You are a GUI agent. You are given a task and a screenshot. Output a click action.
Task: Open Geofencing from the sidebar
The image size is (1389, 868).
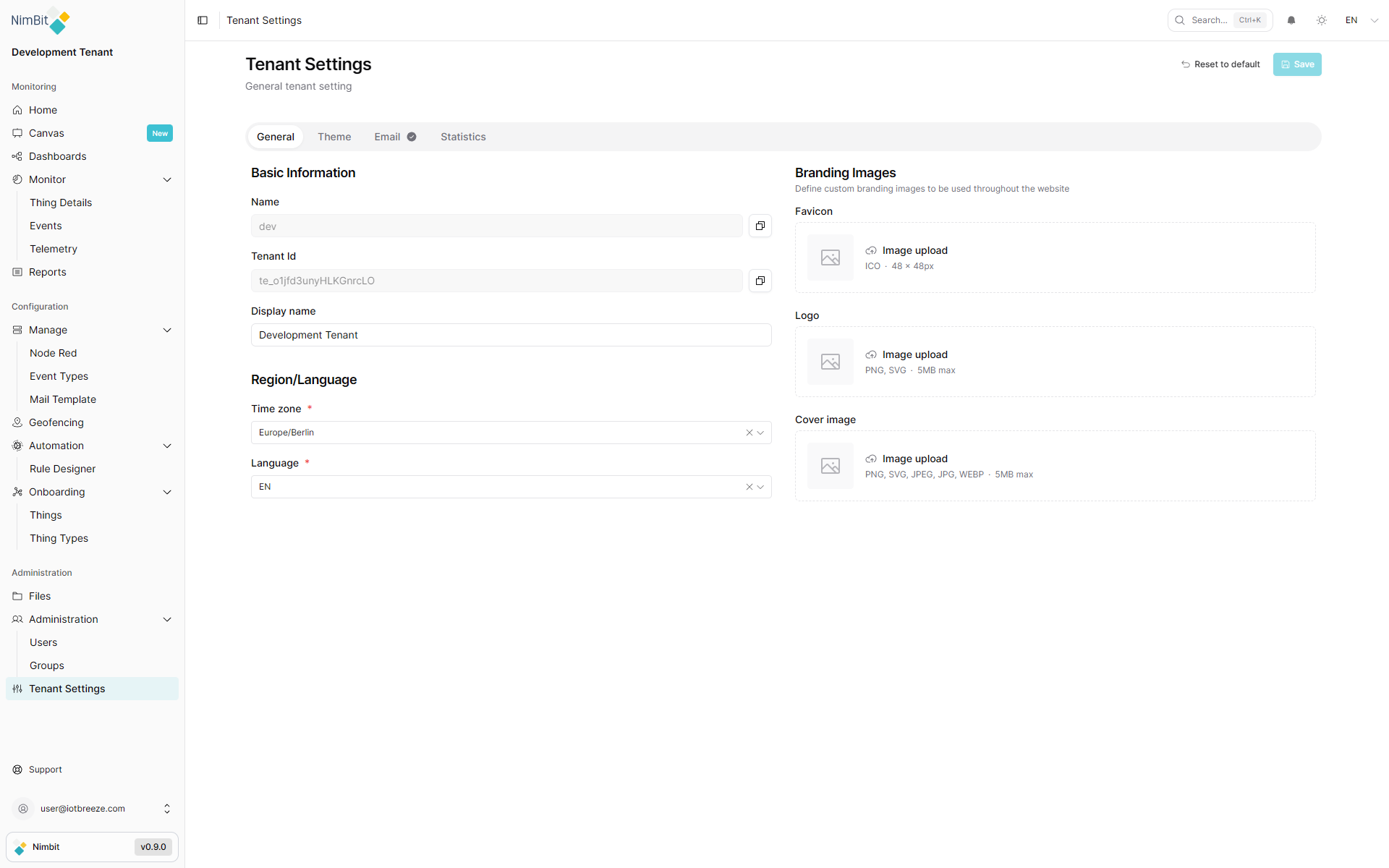56,422
